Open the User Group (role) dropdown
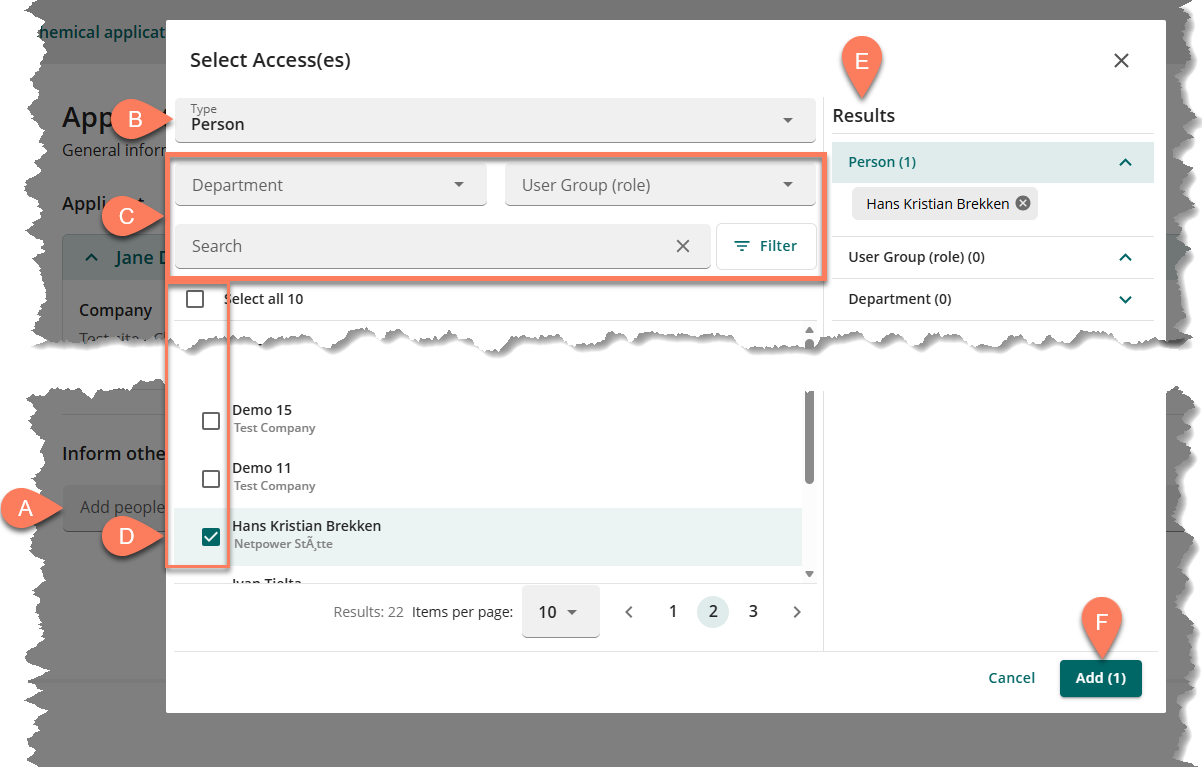The width and height of the screenshot is (1202, 767). point(659,185)
